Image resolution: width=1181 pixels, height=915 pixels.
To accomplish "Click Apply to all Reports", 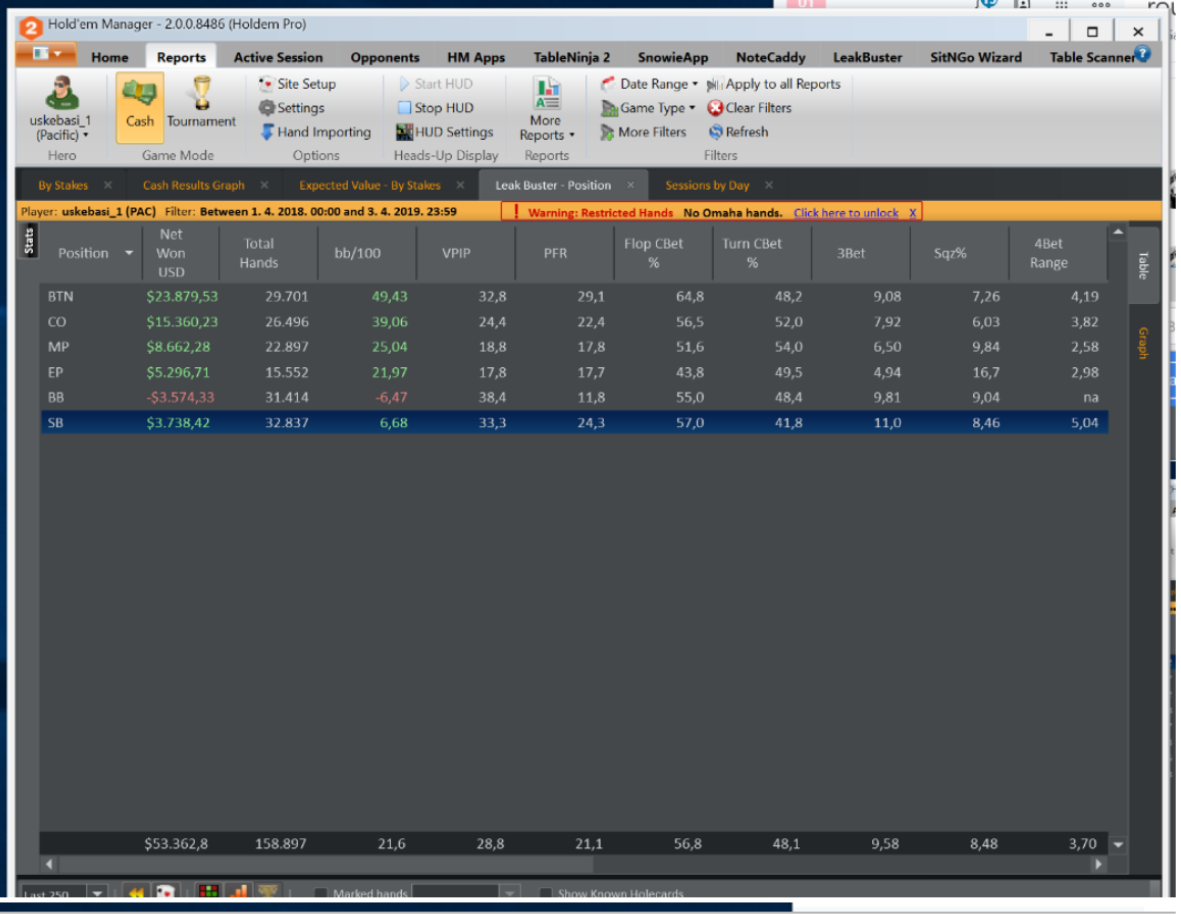I will point(774,84).
